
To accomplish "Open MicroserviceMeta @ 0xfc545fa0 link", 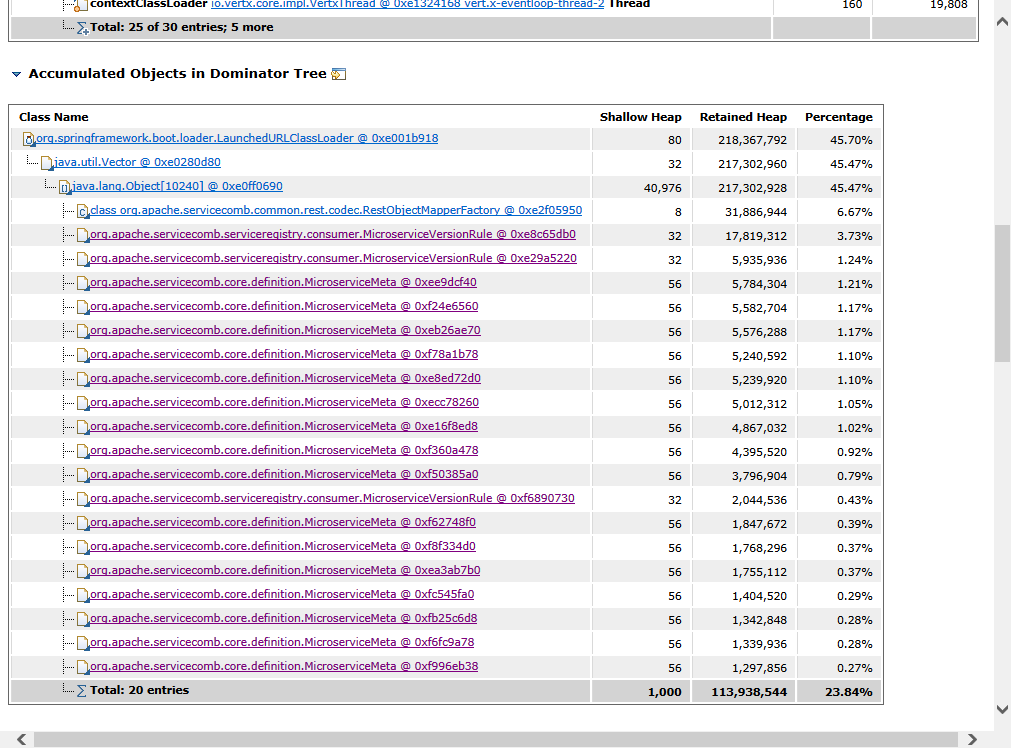I will click(x=282, y=594).
